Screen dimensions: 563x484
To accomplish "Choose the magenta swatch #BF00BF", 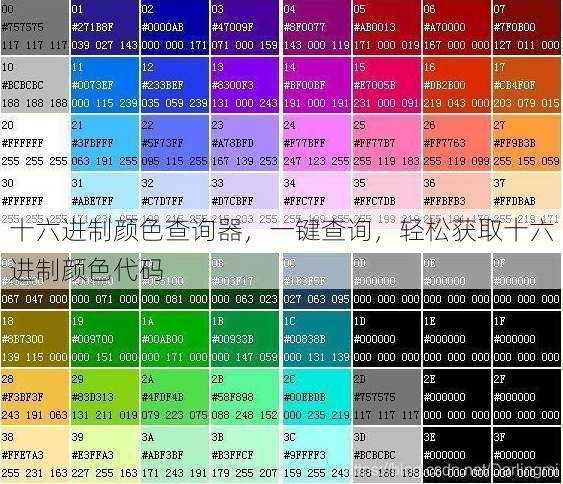I will point(316,85).
